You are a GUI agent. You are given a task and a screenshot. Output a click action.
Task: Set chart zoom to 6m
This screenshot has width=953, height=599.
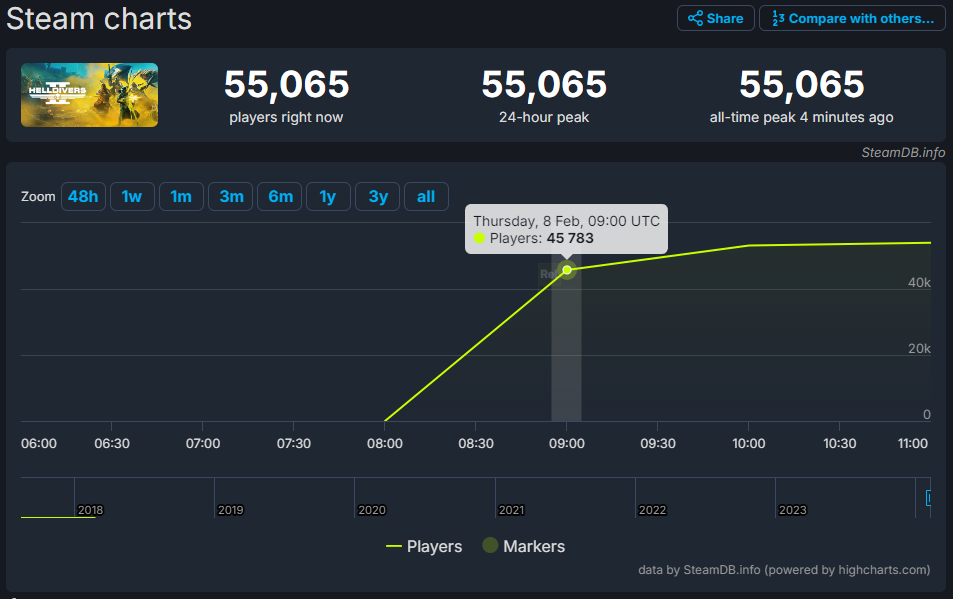[280, 197]
